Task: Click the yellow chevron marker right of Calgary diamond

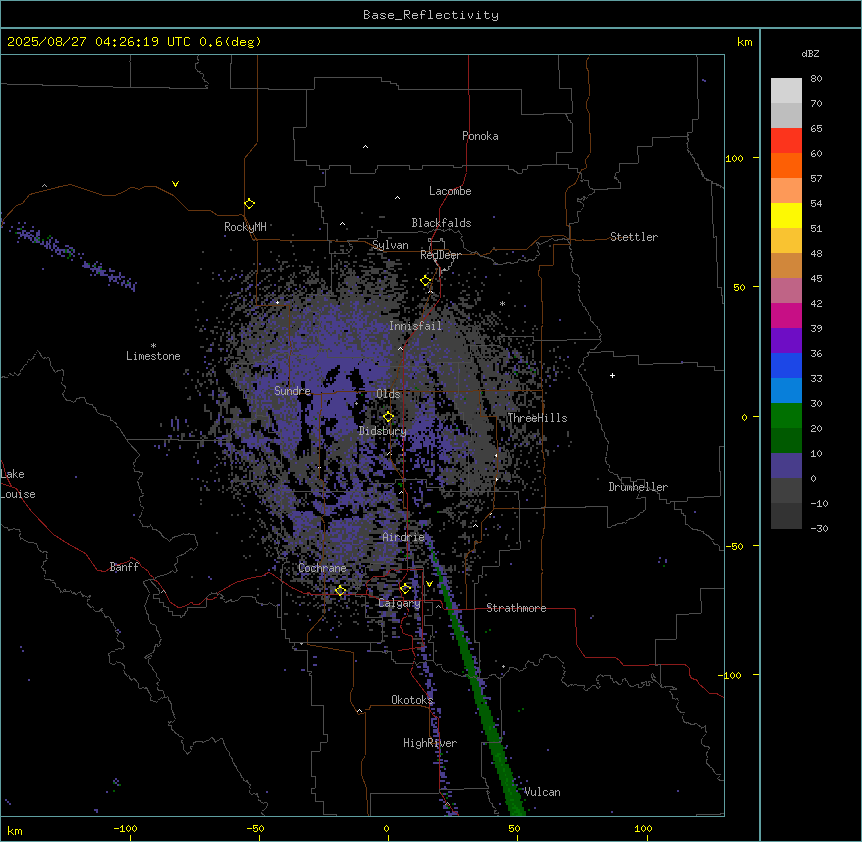Action: (430, 584)
